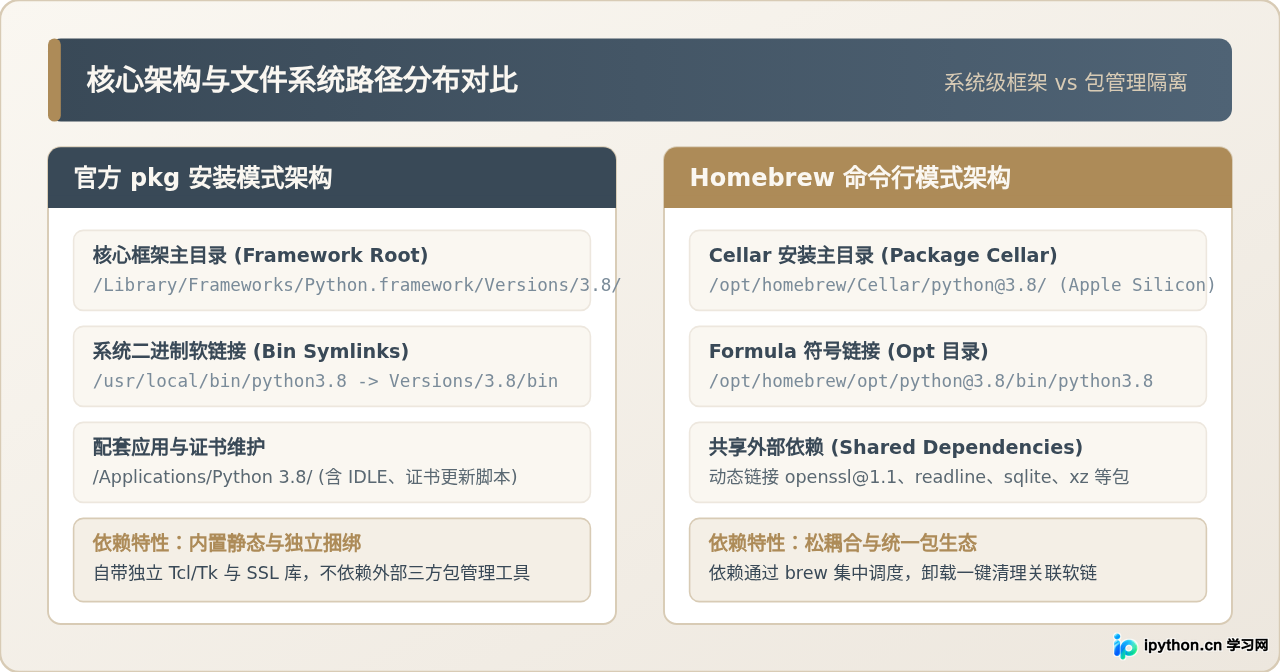The image size is (1280, 672).
Task: Click the ipython.cn logo icon
Action: click(x=1125, y=646)
